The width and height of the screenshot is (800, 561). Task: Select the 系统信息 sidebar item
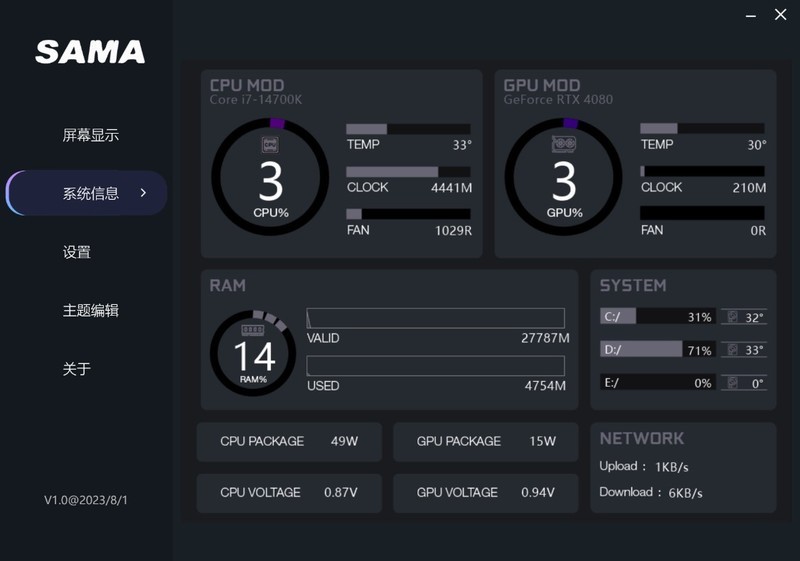point(87,193)
